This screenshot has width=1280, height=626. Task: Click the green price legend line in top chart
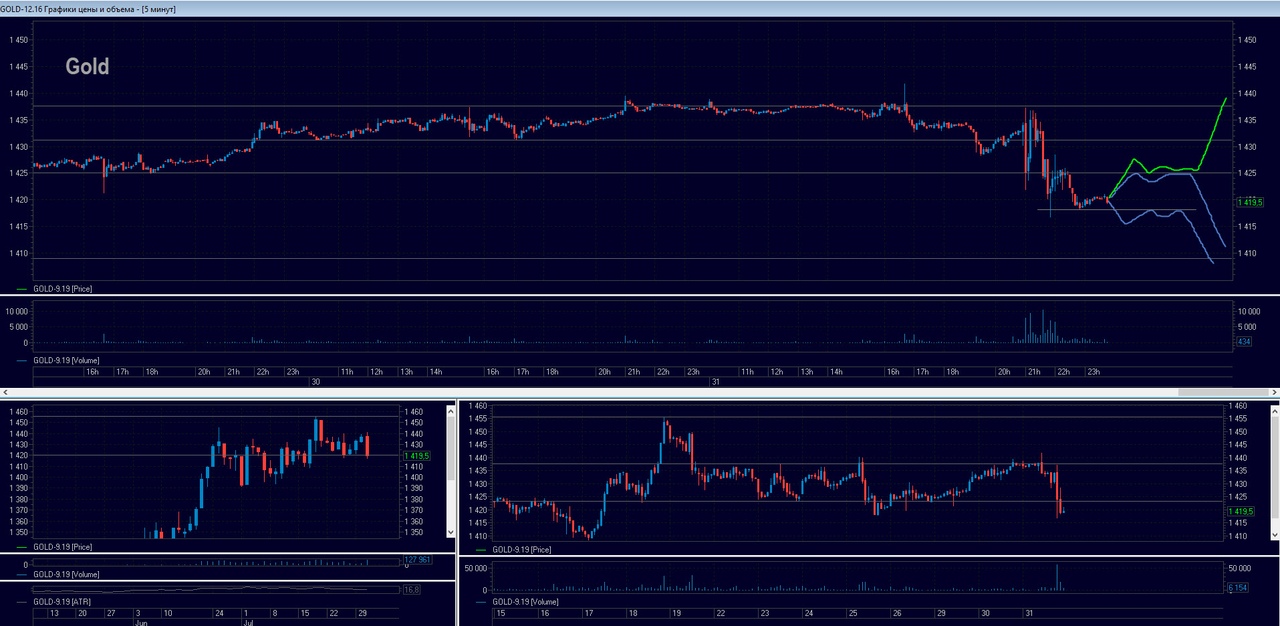(22, 288)
